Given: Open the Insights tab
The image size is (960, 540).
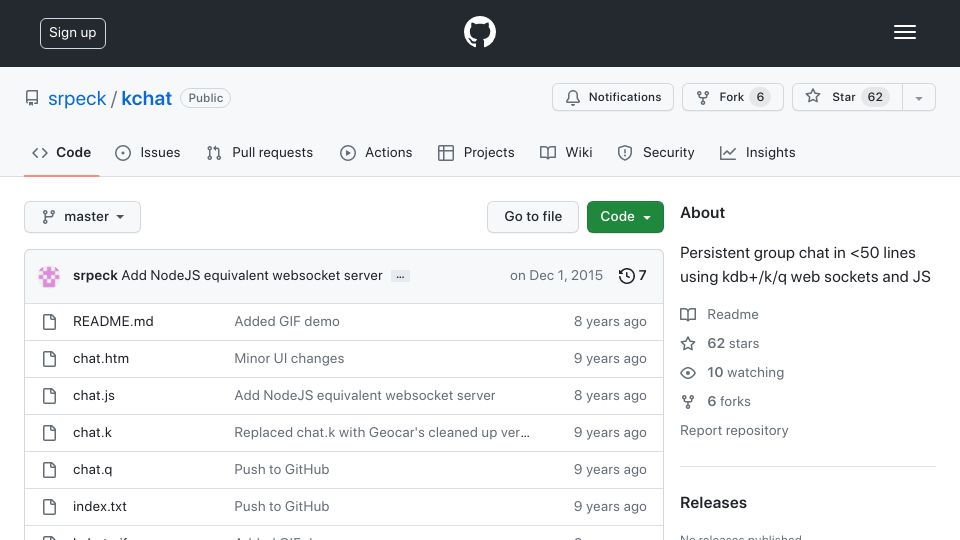Looking at the screenshot, I should point(757,152).
